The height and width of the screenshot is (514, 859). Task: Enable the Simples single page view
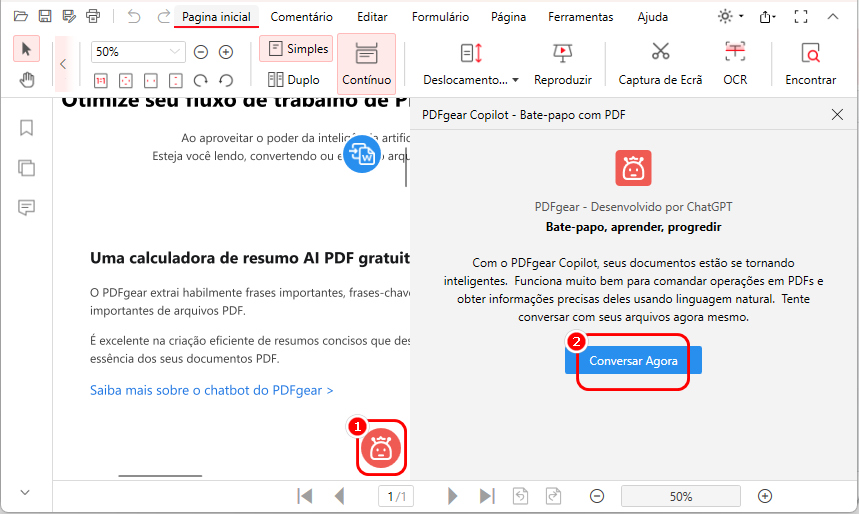(296, 49)
